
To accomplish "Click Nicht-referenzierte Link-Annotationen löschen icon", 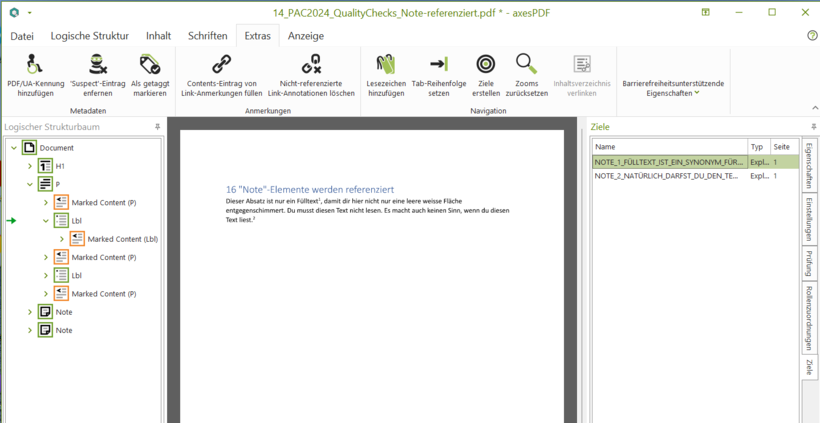I will tap(312, 65).
